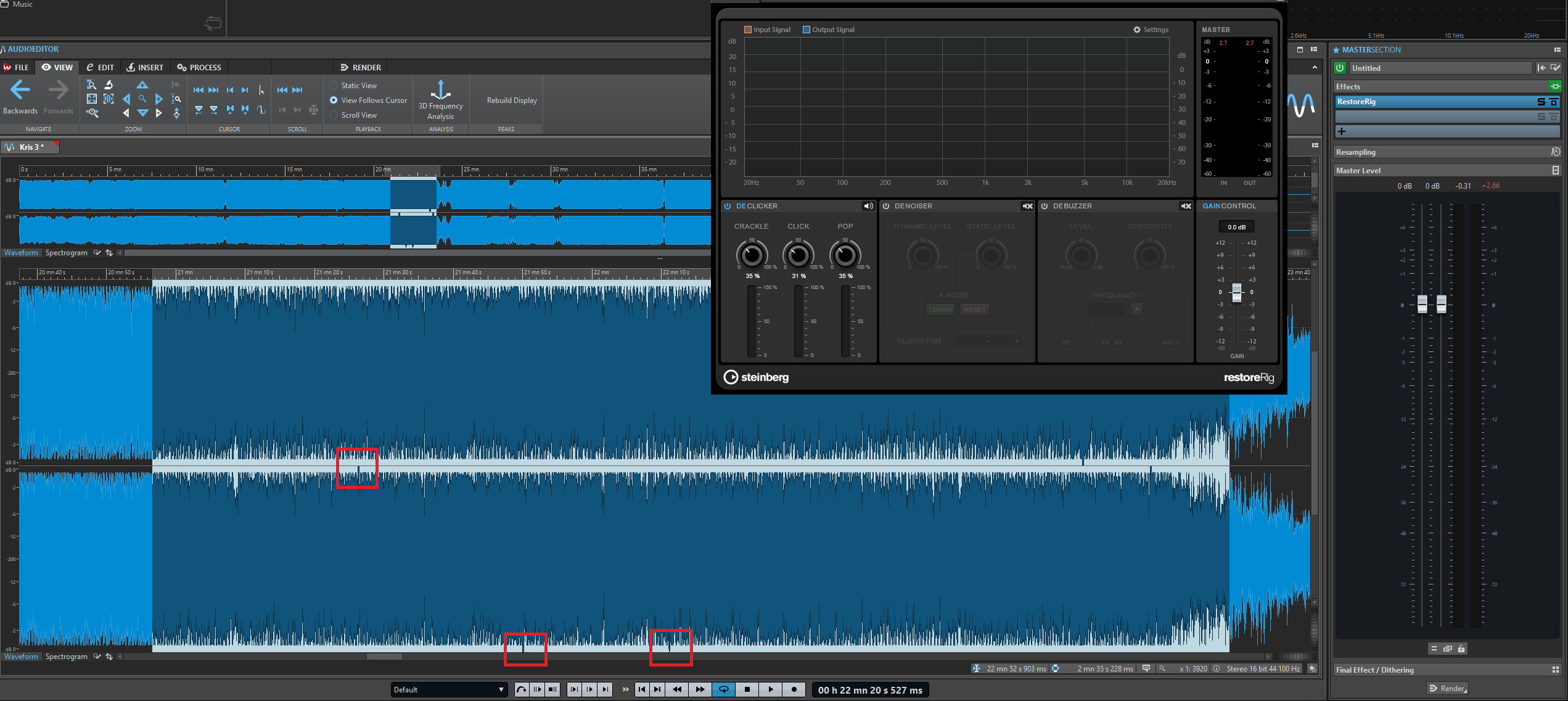Click the Denoiser listen speaker icon
Viewport: 1568px width, 701px height.
point(1027,206)
